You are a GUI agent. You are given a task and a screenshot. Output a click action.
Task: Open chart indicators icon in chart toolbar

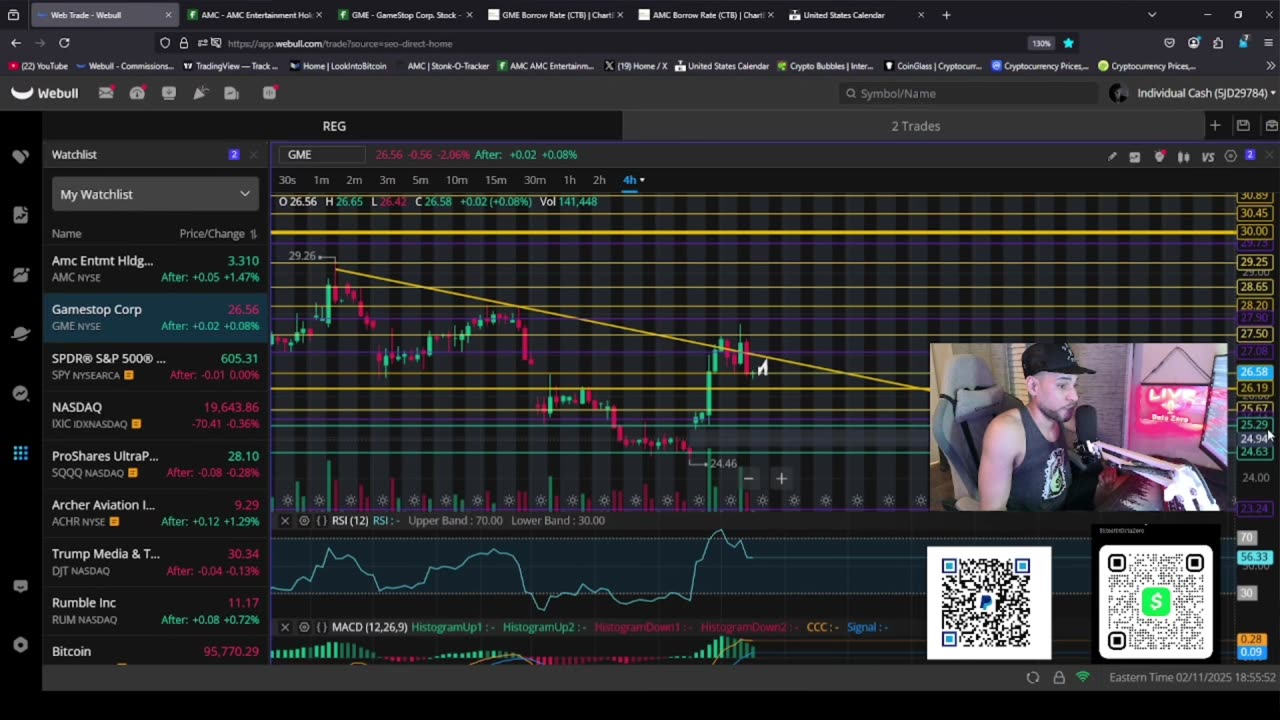(x=1135, y=156)
